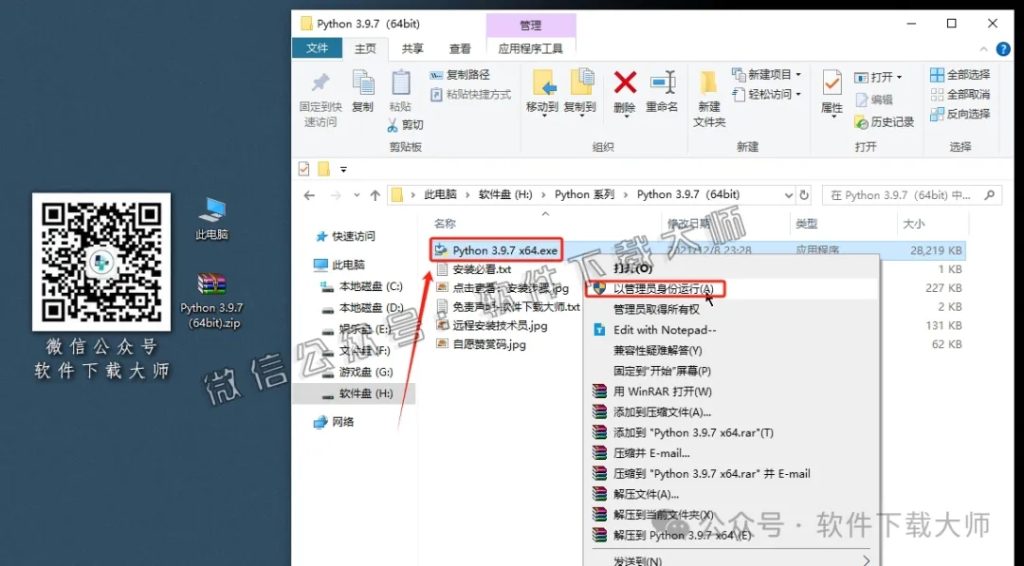Open the recent locations dropdown
Screen dimensions: 1024x566
(357, 195)
